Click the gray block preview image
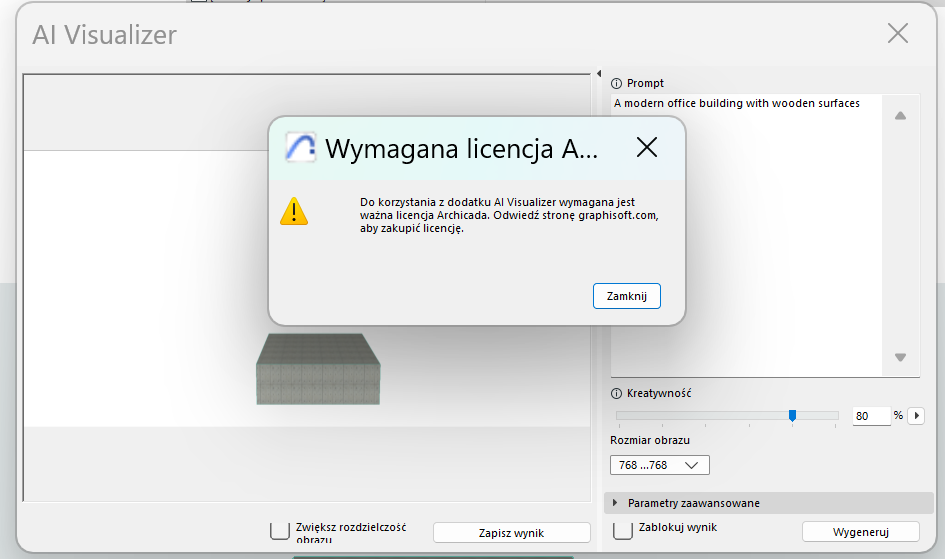The width and height of the screenshot is (945, 559). point(318,369)
